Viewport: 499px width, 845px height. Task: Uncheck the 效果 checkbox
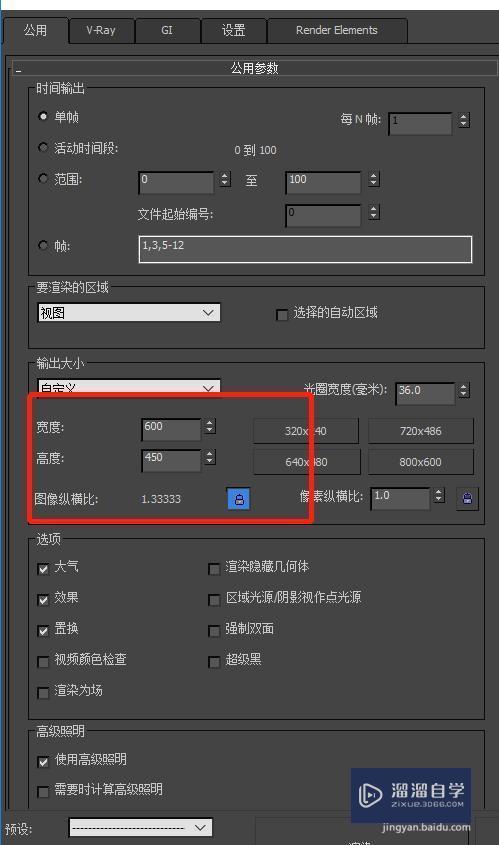[44, 600]
